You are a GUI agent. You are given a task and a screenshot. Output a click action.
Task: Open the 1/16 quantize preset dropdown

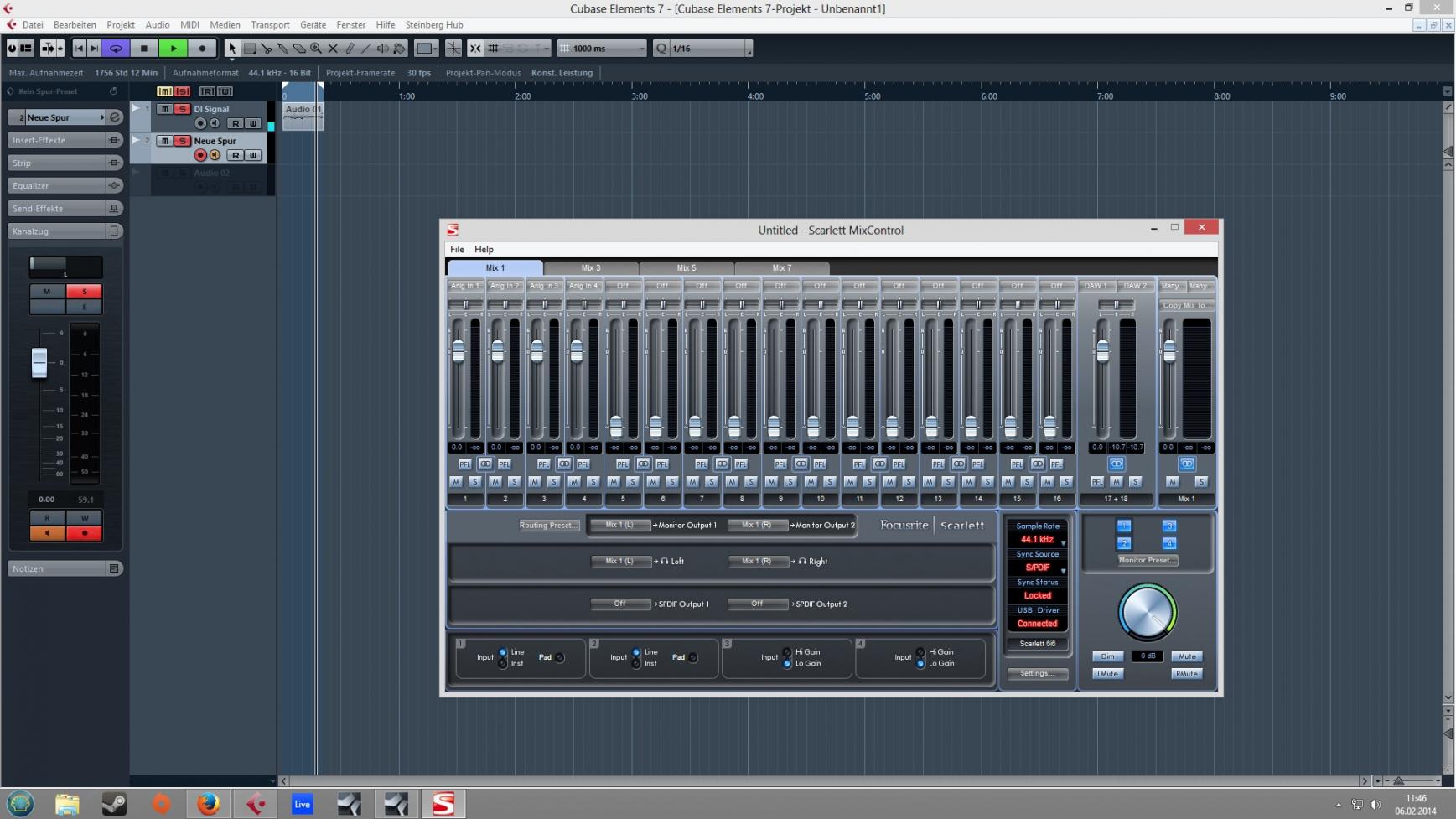click(x=703, y=49)
